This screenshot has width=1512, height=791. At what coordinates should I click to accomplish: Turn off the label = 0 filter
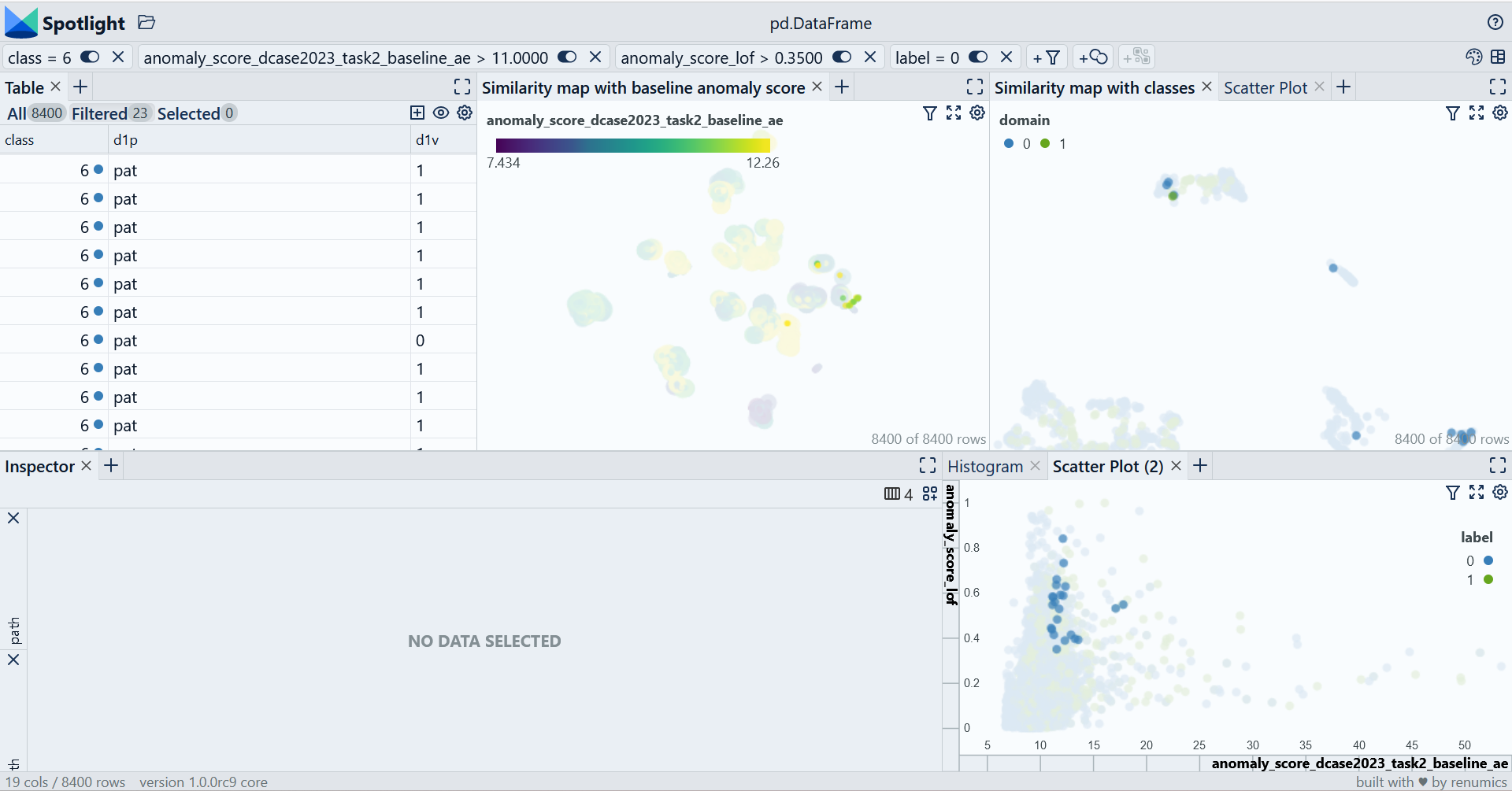[977, 57]
